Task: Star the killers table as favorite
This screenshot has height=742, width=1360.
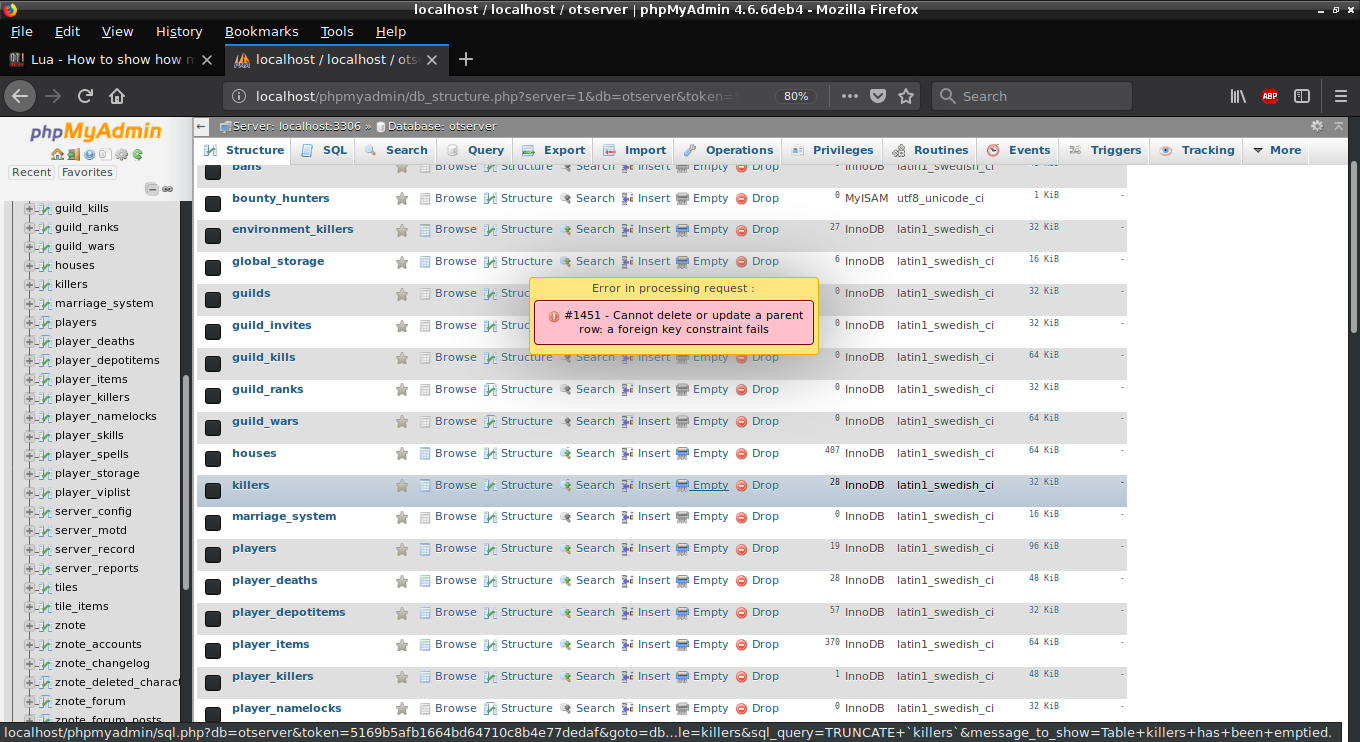Action: 402,485
